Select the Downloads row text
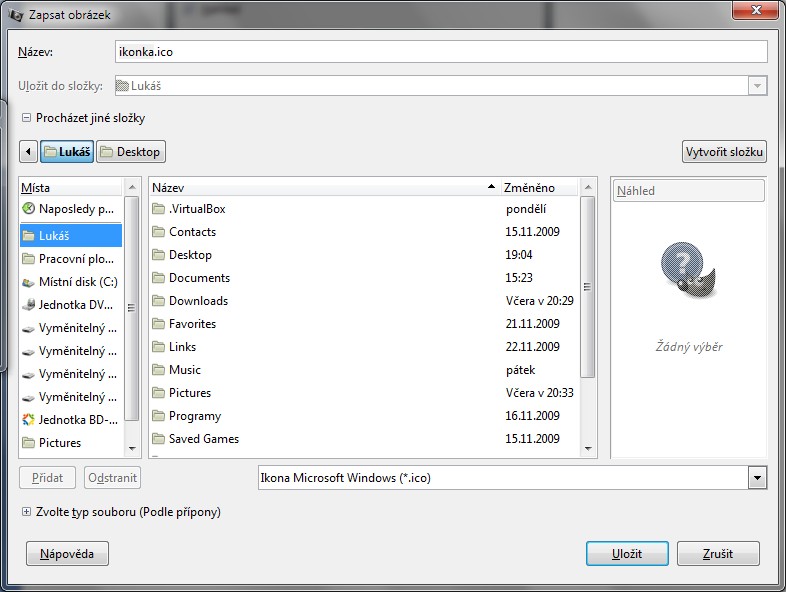This screenshot has height=592, width=786. pos(199,301)
